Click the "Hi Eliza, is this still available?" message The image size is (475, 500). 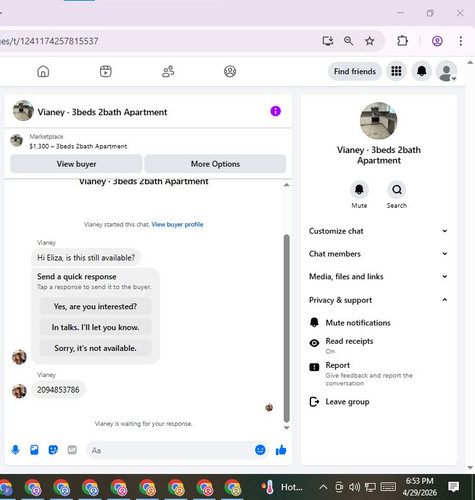click(86, 258)
